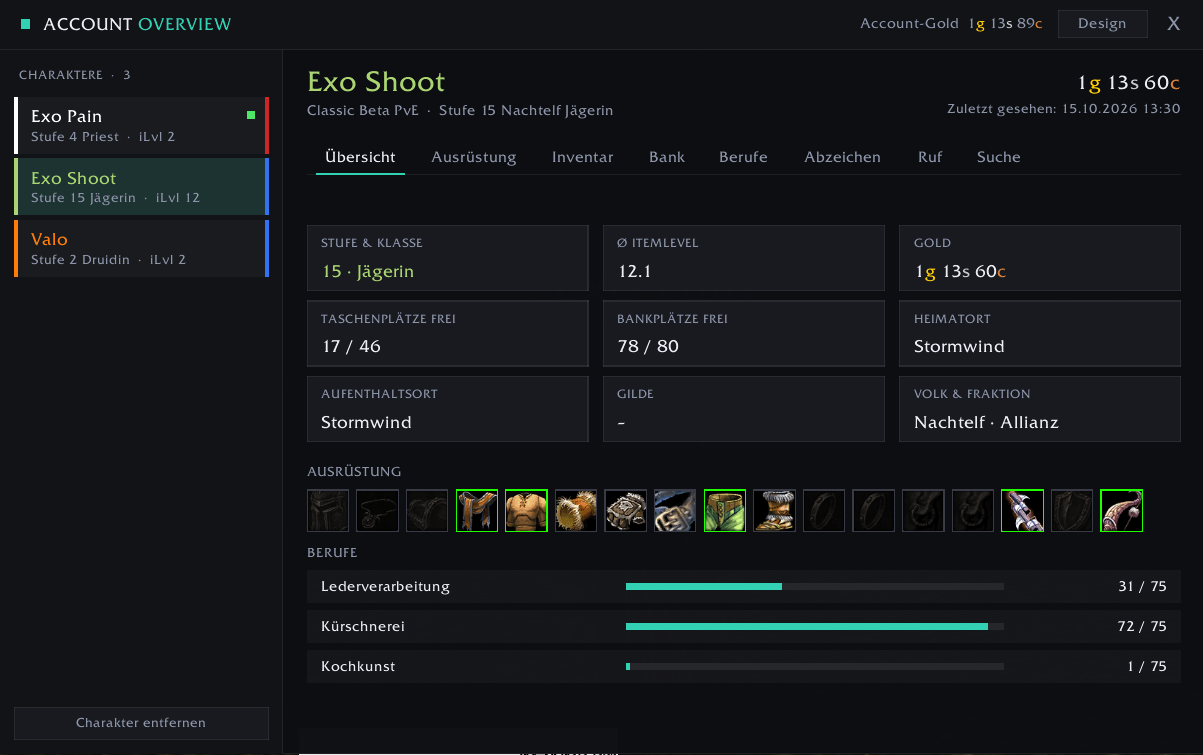The image size is (1203, 755).
Task: Select the second empty trinket slot
Action: (x=973, y=510)
